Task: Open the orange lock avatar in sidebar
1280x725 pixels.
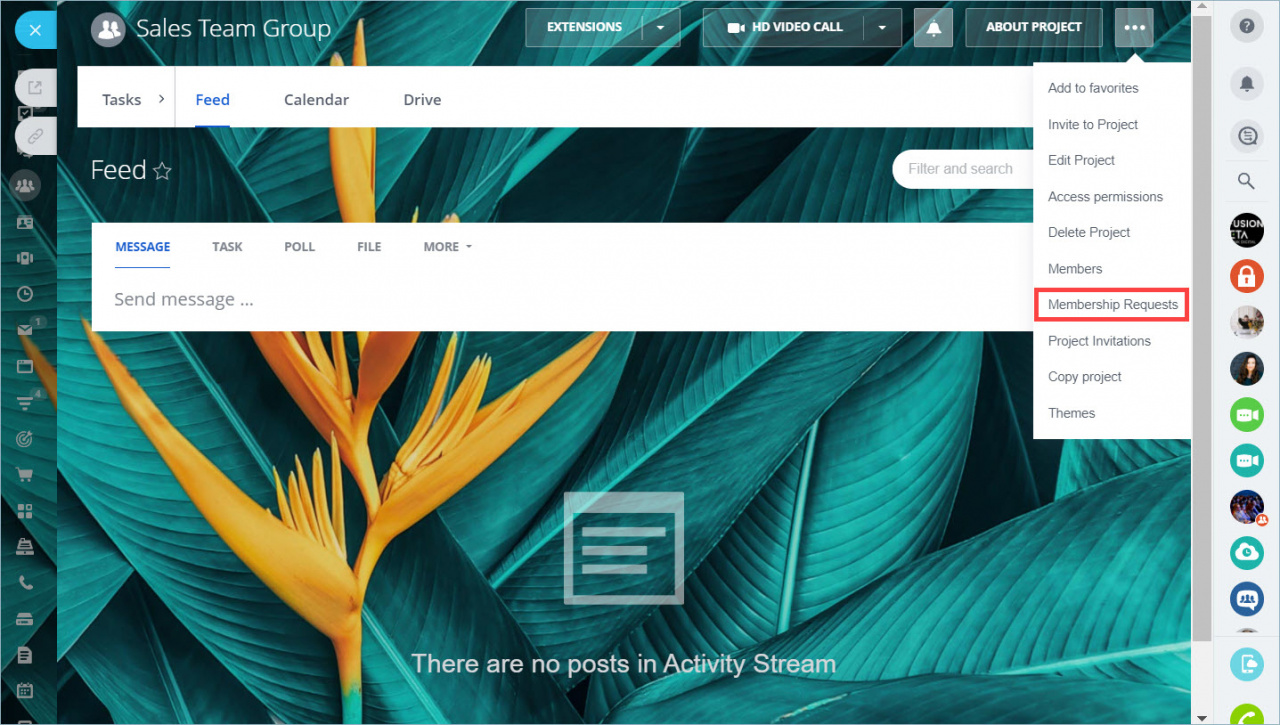Action: (x=1246, y=275)
